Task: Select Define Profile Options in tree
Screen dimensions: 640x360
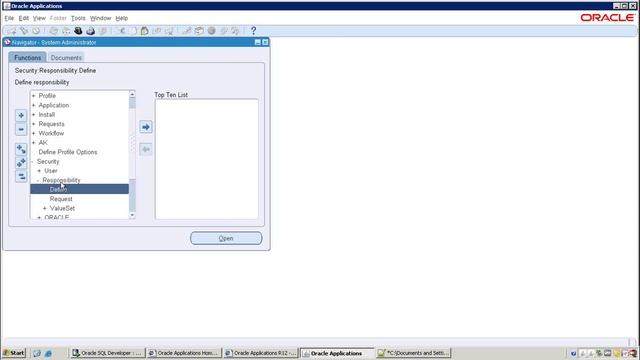Action: click(68, 152)
